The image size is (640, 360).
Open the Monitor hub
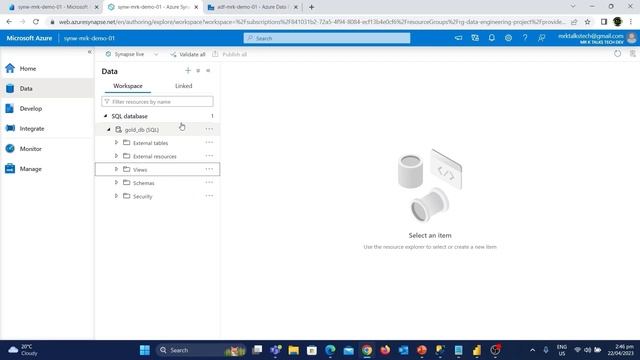[x=31, y=149]
